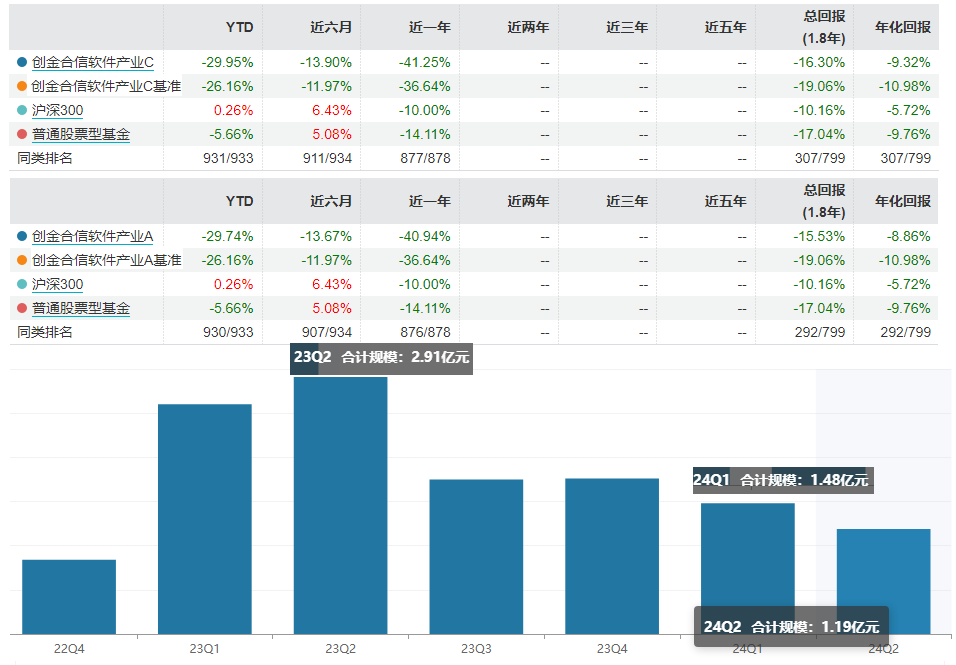The image size is (956, 665).
Task: Open 沪深300 link in the A fund table
Action: point(57,285)
